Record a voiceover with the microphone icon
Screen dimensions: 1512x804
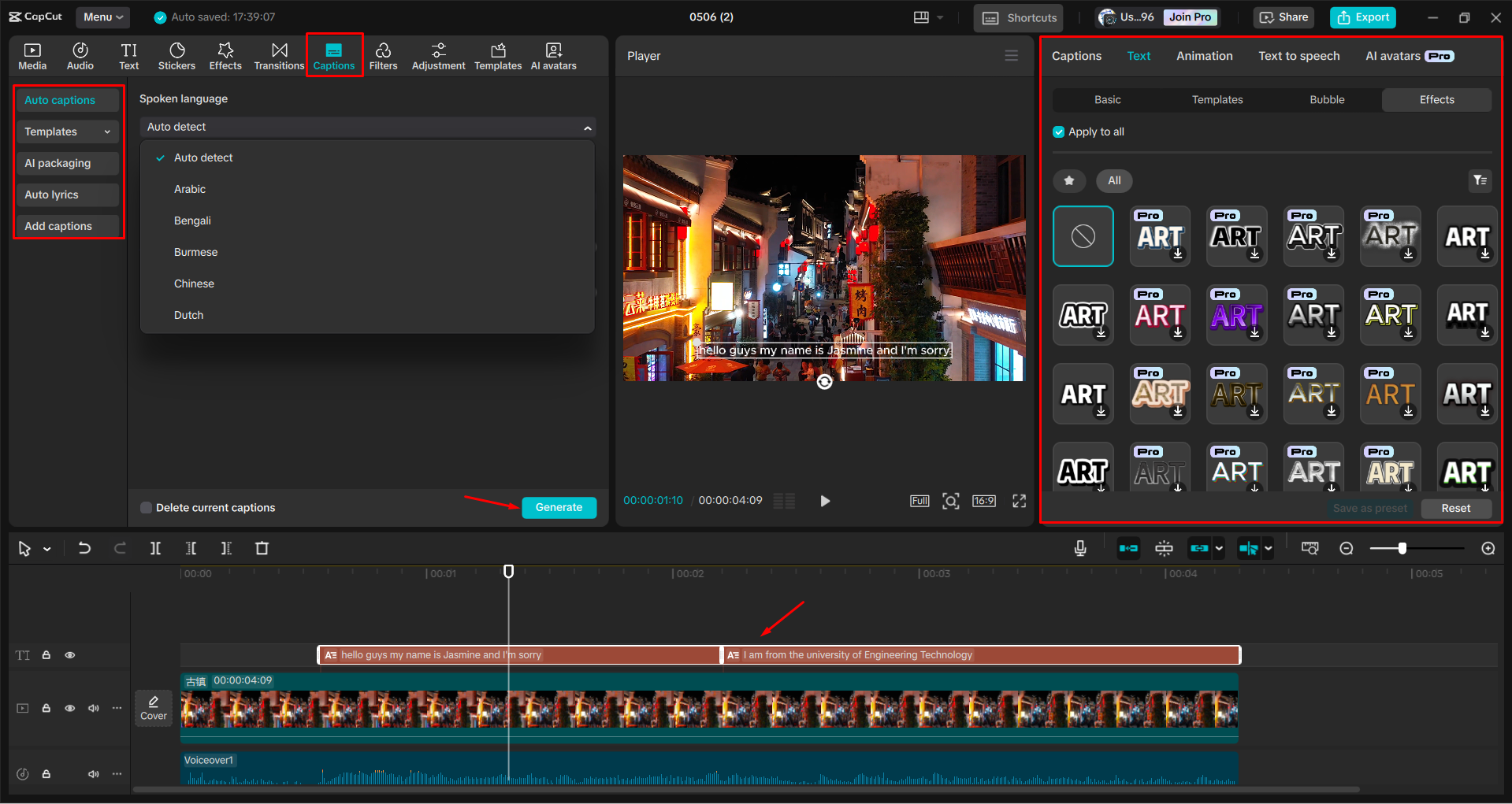[x=1079, y=548]
